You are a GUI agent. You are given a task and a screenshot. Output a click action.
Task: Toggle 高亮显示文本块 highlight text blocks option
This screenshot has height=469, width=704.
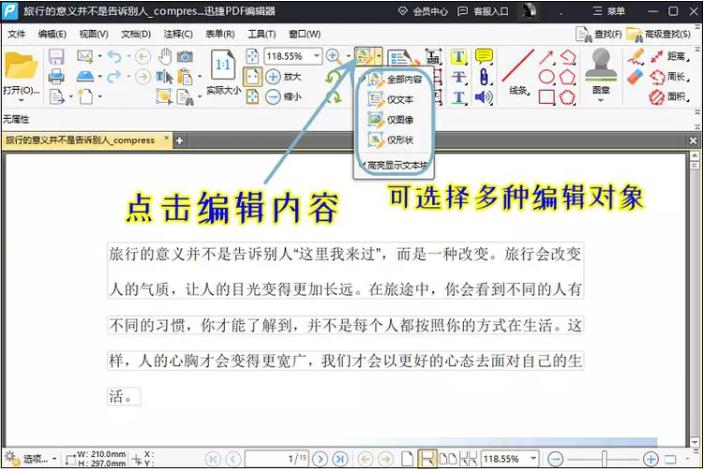pyautogui.click(x=395, y=165)
